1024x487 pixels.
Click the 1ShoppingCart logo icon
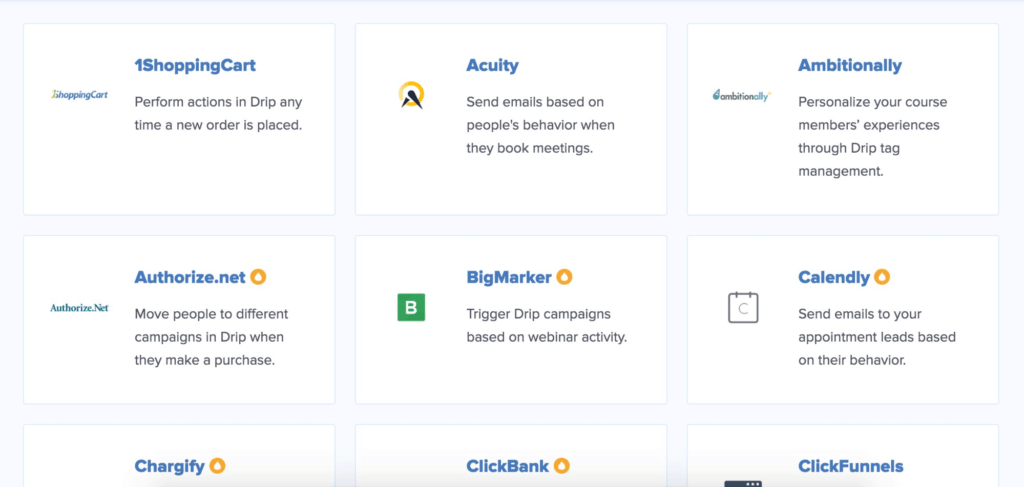[x=79, y=95]
